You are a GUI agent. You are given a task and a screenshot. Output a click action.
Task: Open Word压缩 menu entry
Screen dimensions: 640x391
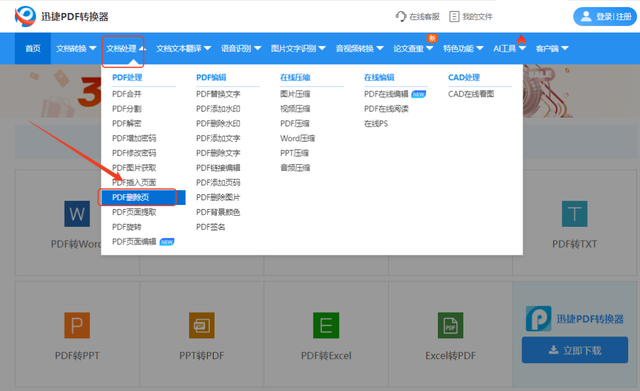tap(297, 138)
